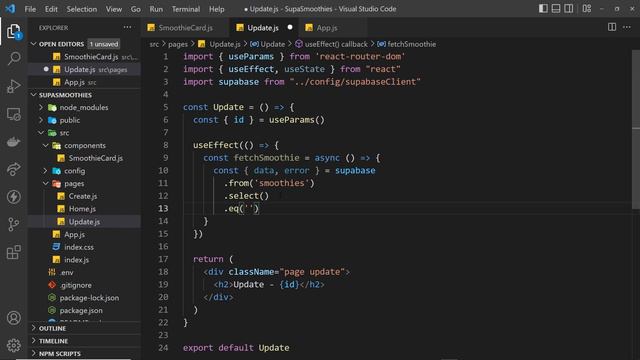Toggle secondary side bar layout icon
Image resolution: width=640 pixels, height=360 pixels.
(x=568, y=9)
